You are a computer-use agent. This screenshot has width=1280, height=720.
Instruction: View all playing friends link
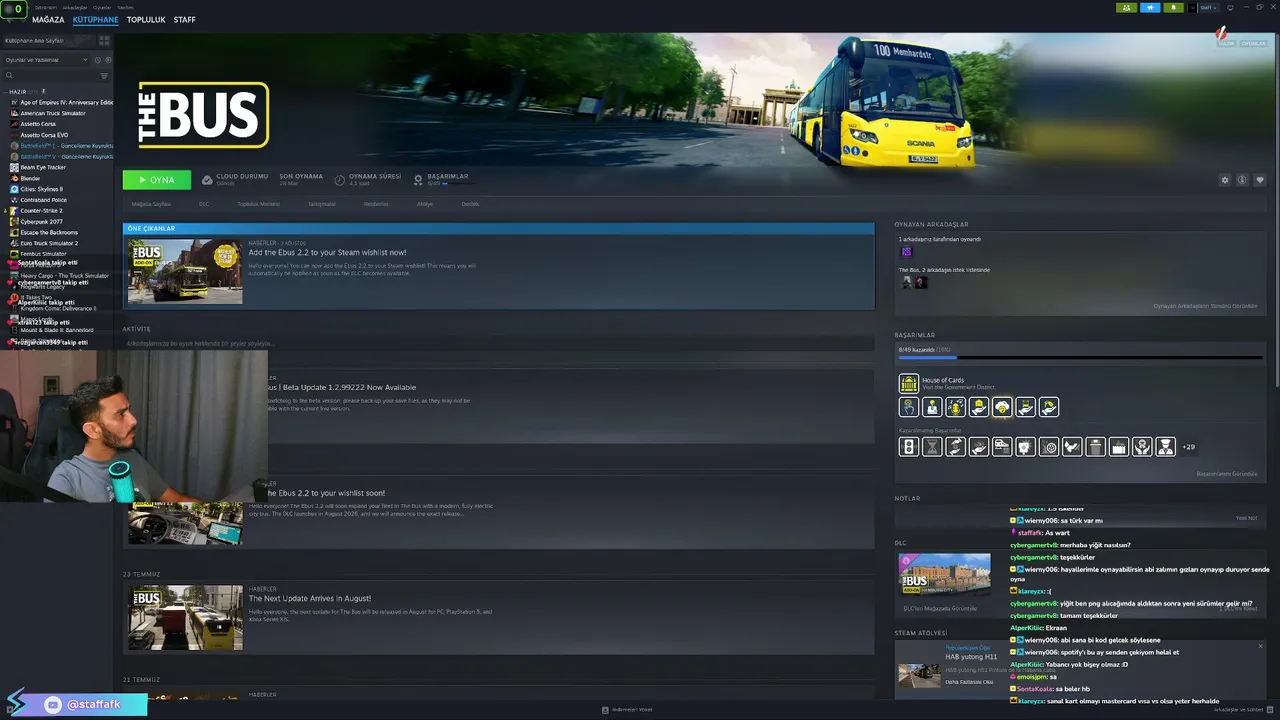coord(1205,306)
